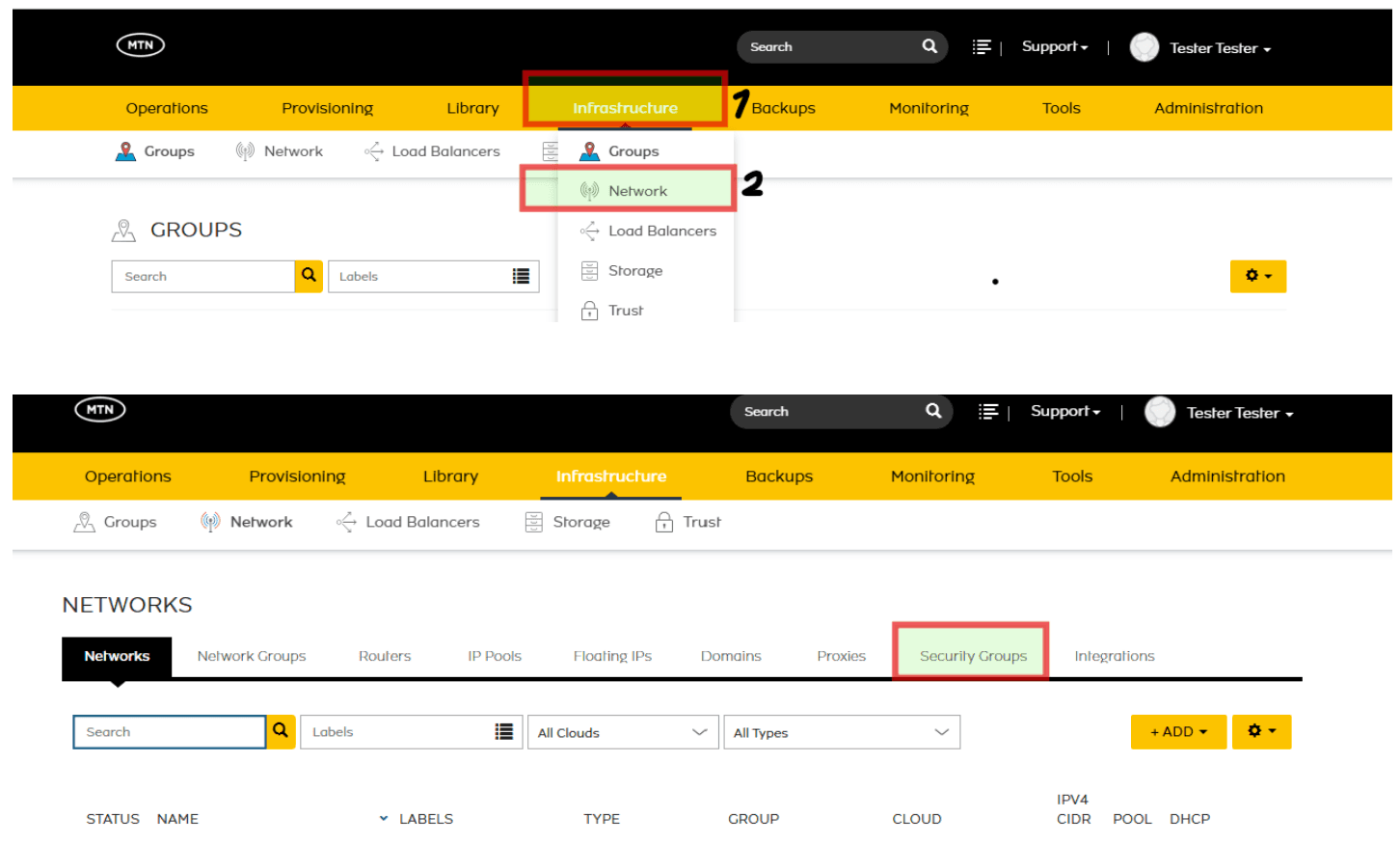Open the All Types filter dropdown
The height and width of the screenshot is (844, 1400).
pos(842,732)
